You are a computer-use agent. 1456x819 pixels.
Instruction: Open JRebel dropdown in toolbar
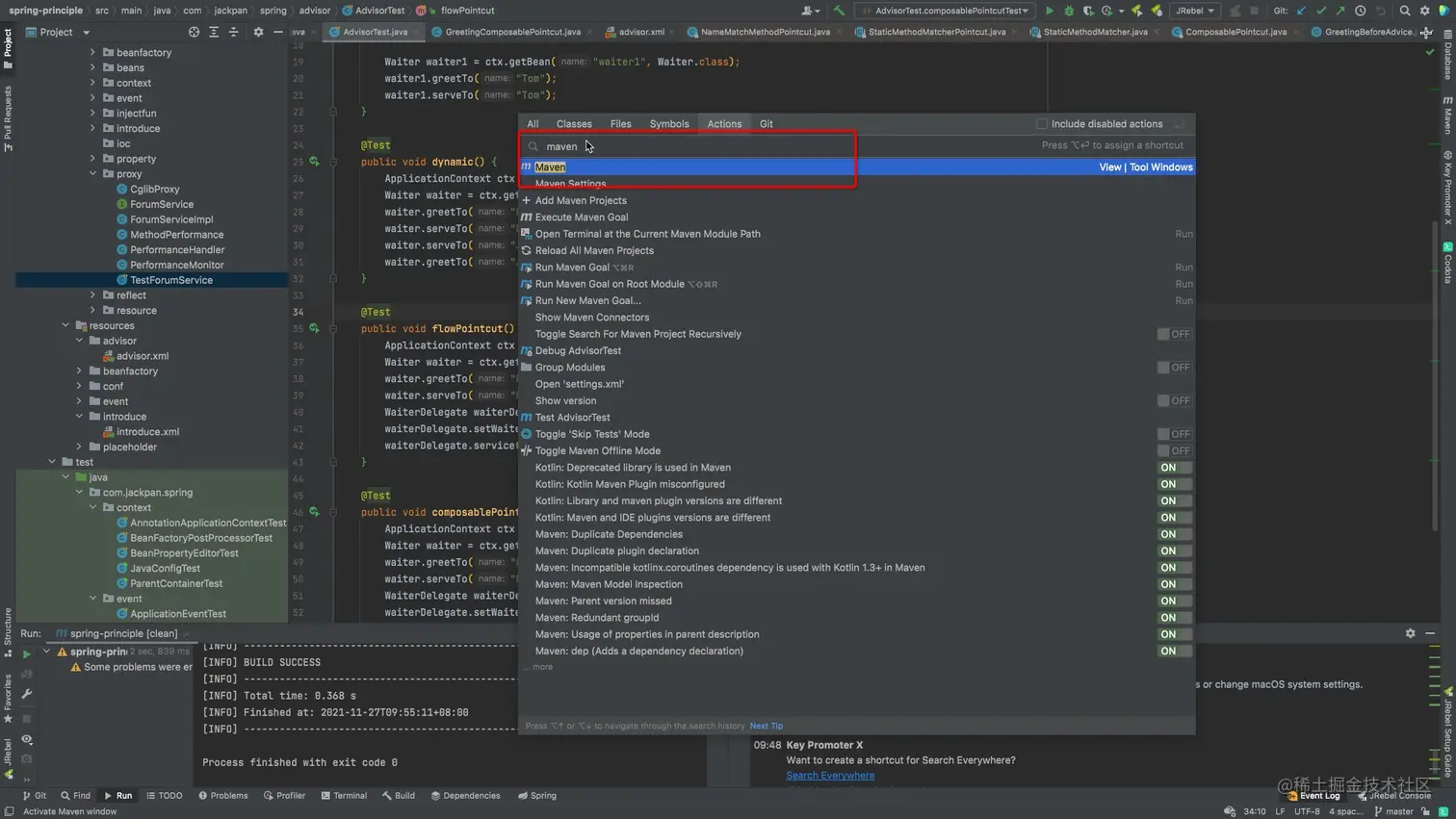point(1194,11)
